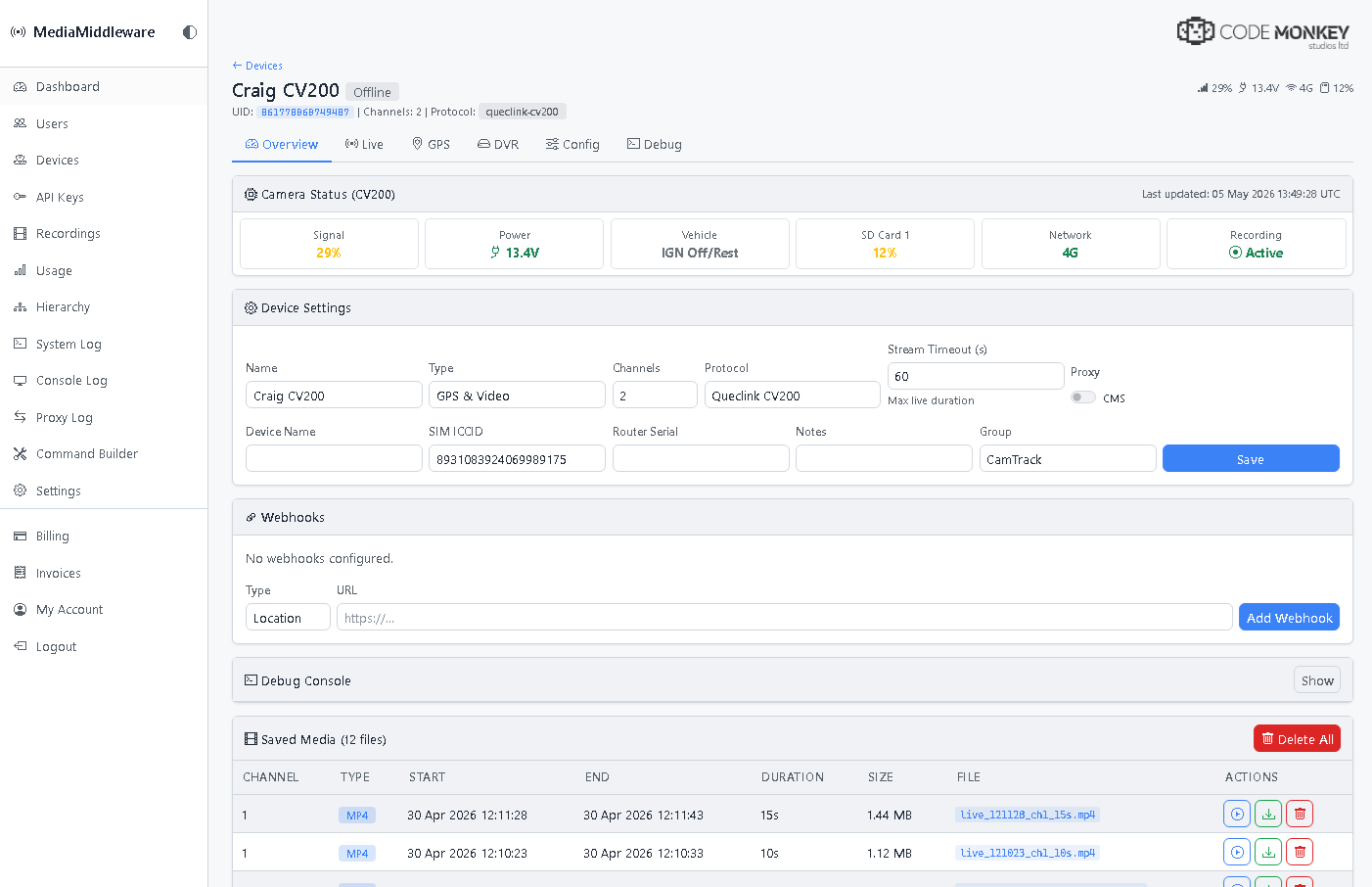Click the UID value B6177B8687494B7
Viewport: 1372px width, 887px height.
point(305,112)
